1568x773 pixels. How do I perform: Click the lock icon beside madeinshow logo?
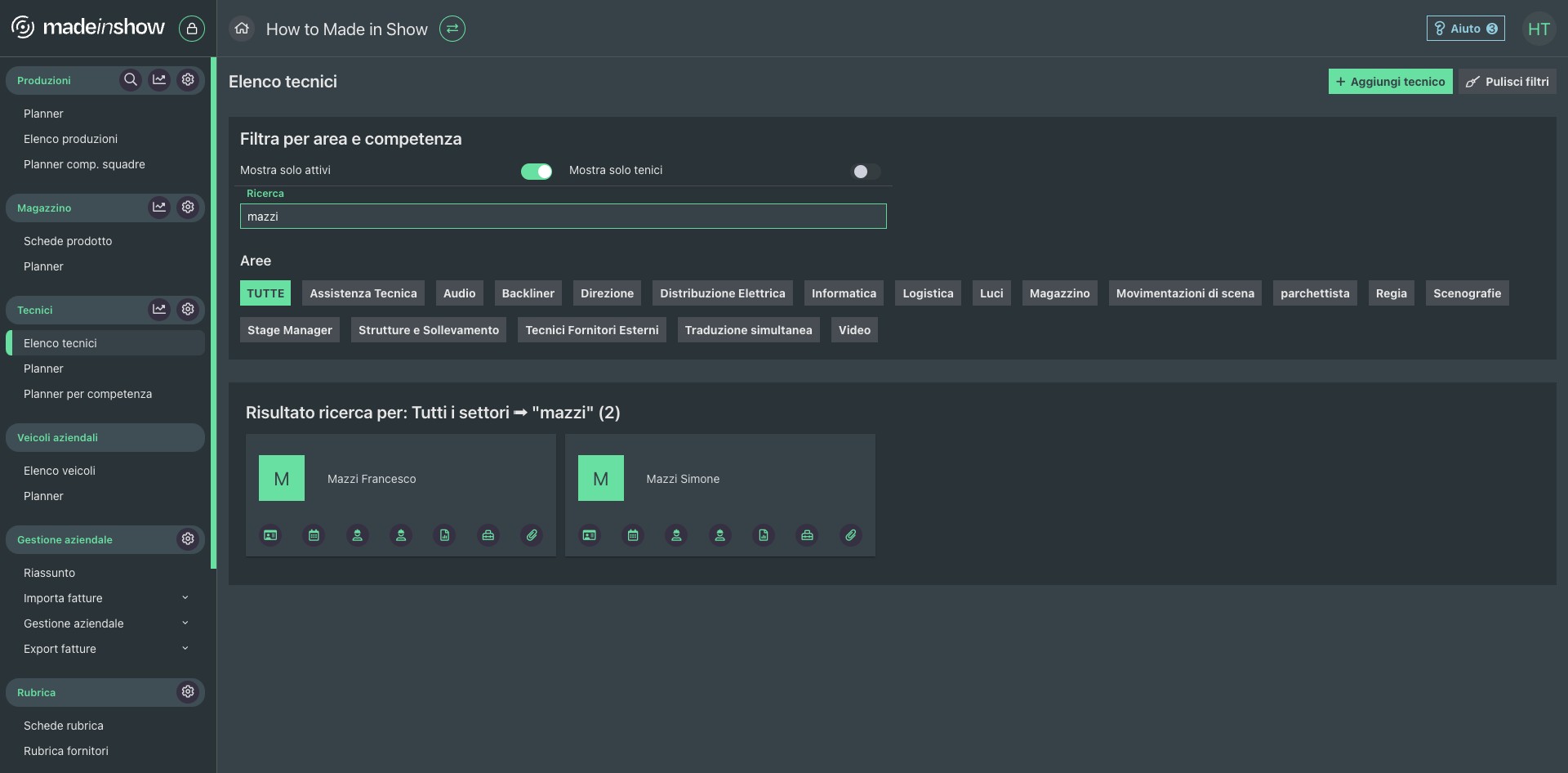pos(192,29)
